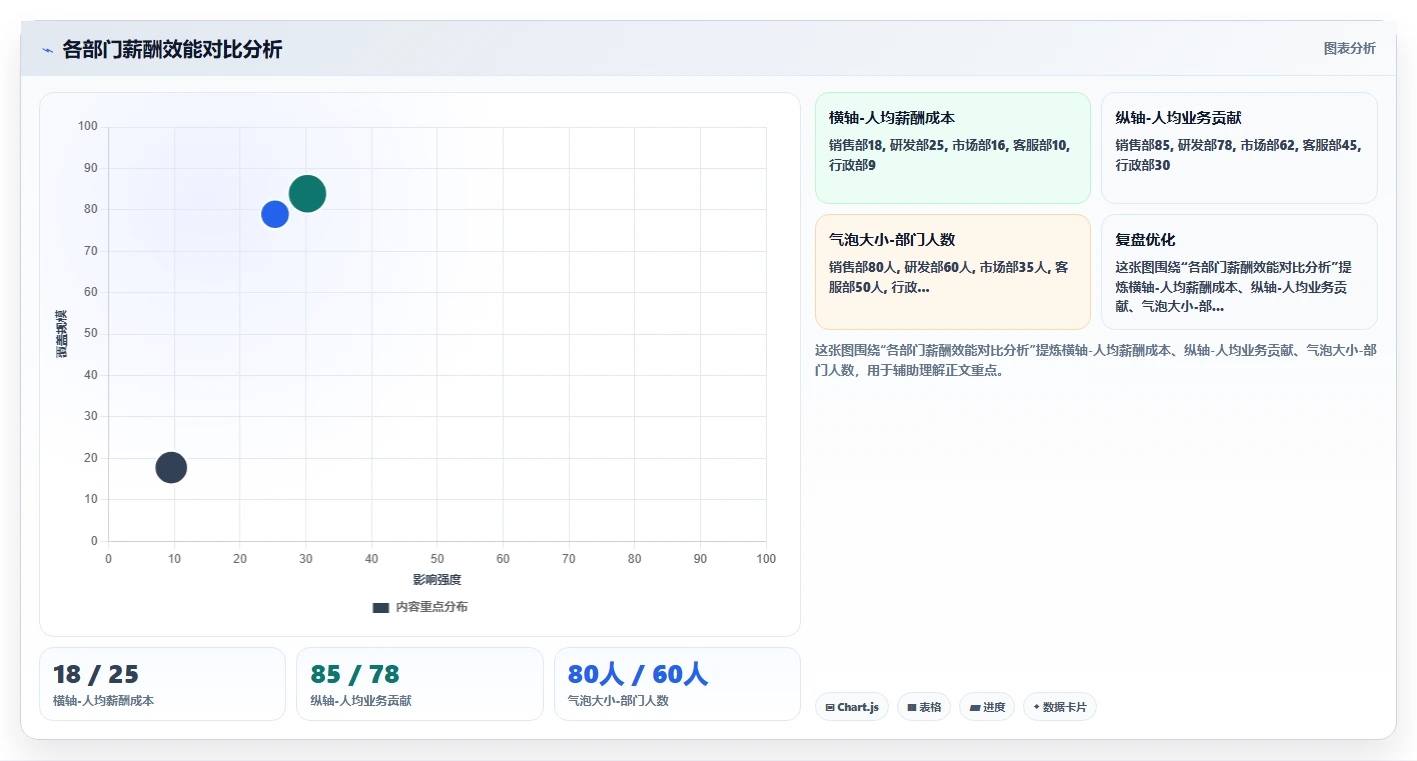Click the 影响强度 x-axis title
This screenshot has height=761, width=1417.
pyautogui.click(x=437, y=580)
